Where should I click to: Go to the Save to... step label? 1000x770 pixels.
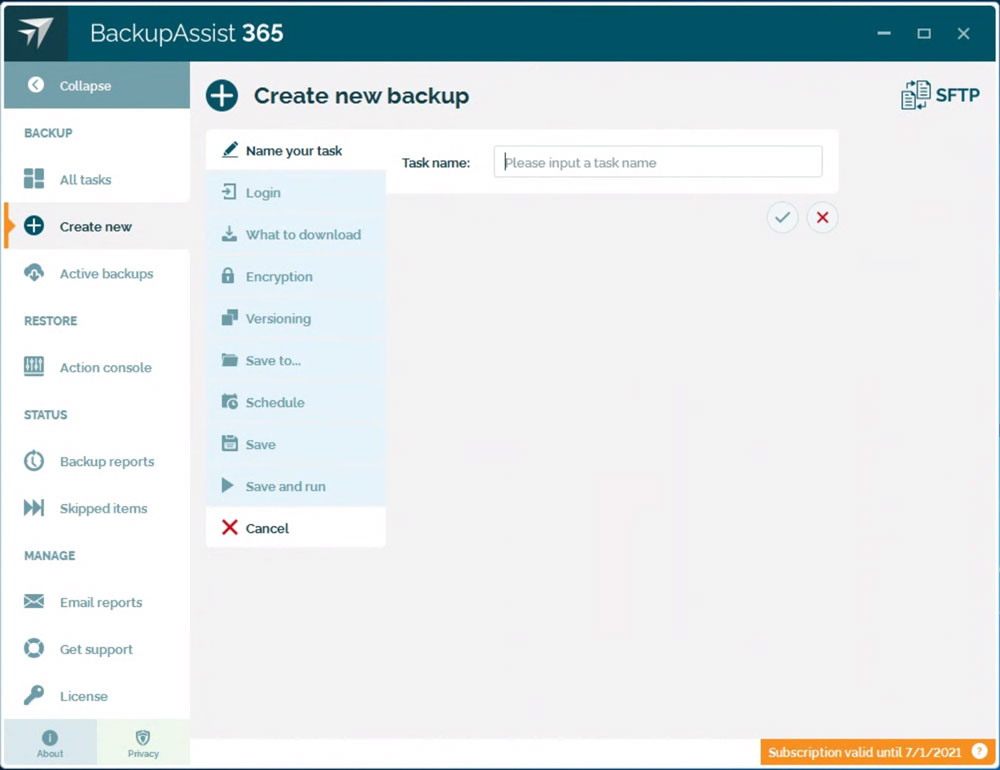(274, 360)
